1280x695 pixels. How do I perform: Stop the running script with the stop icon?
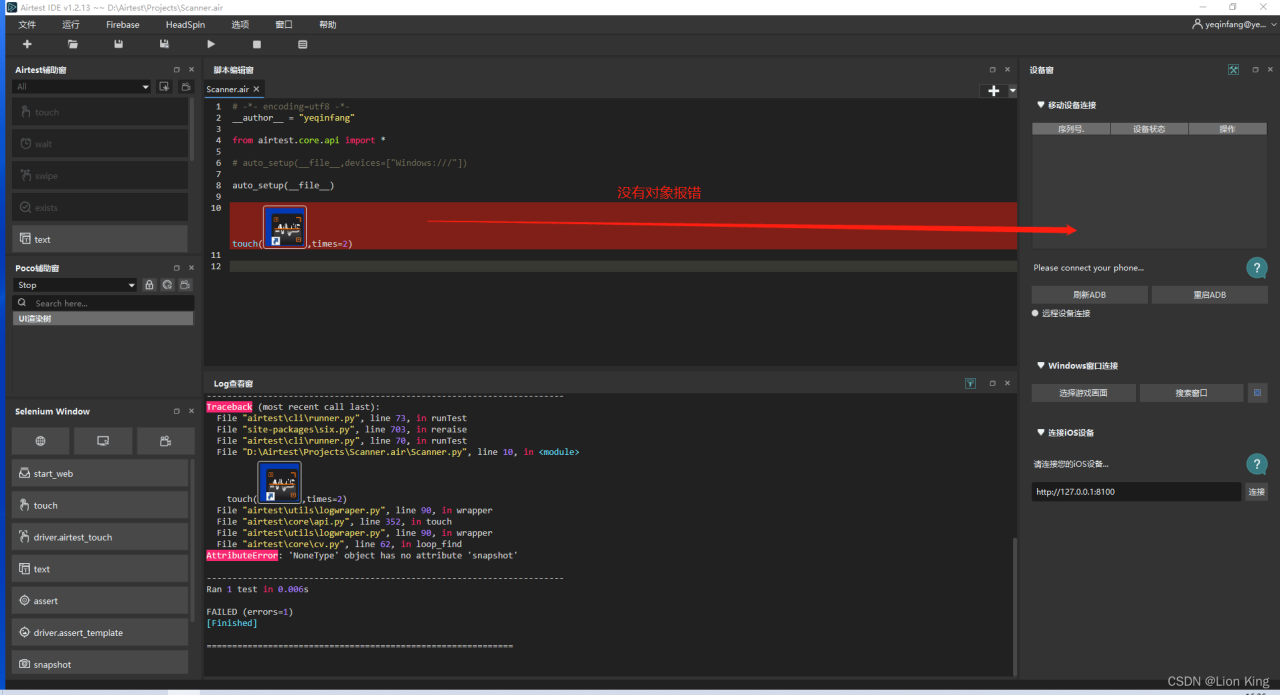[257, 44]
